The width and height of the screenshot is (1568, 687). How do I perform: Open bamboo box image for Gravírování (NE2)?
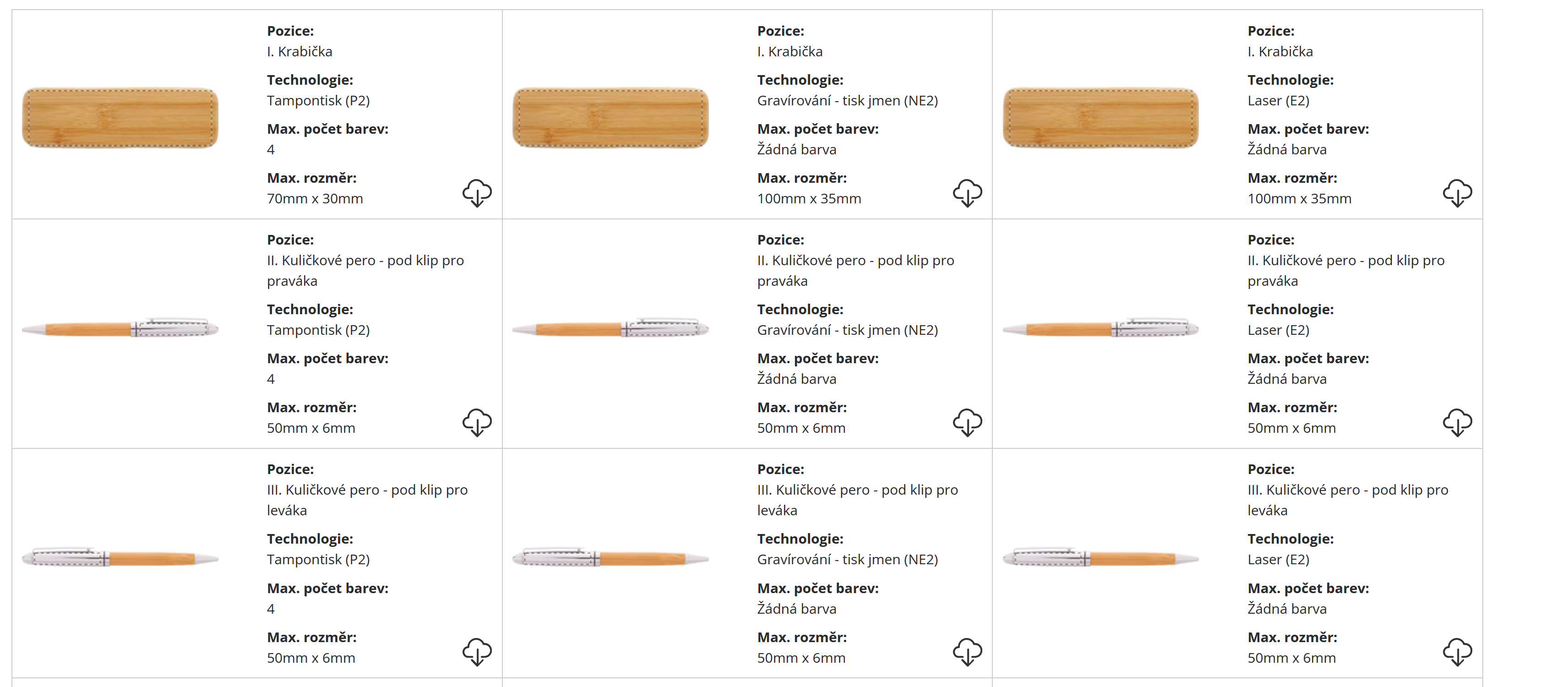click(610, 117)
